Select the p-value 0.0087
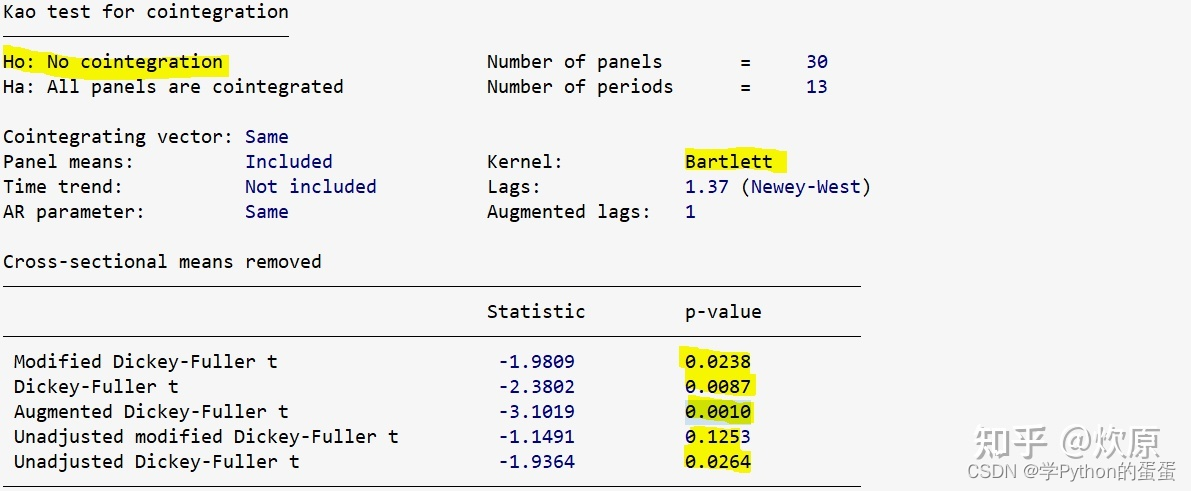Viewport: 1191px width, 491px height. pos(718,387)
